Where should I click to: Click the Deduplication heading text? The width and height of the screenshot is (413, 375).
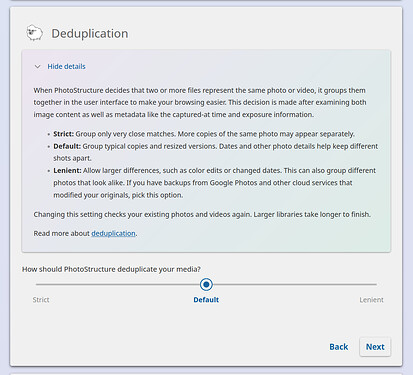point(90,33)
